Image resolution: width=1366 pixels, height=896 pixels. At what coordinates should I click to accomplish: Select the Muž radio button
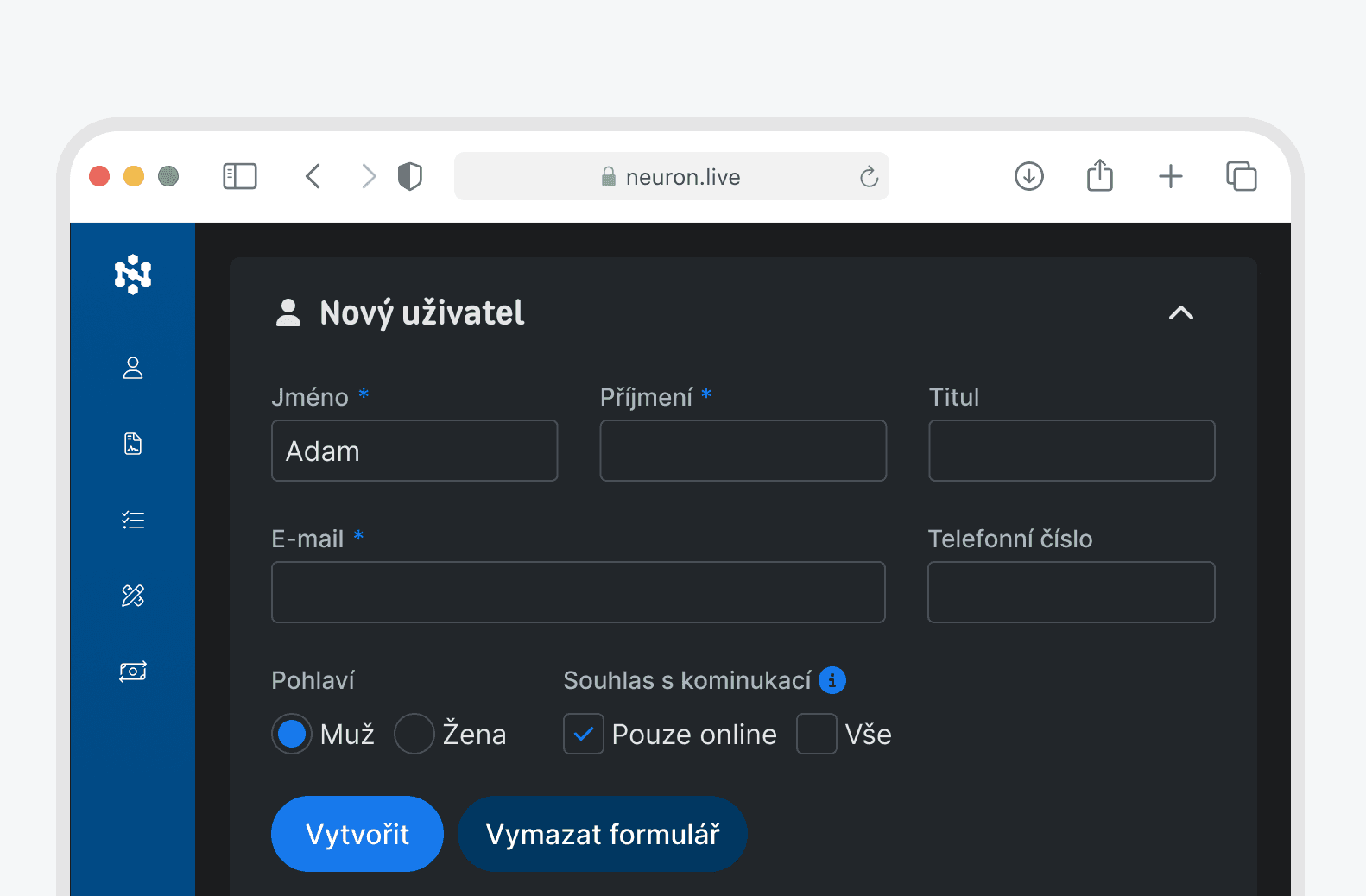292,734
